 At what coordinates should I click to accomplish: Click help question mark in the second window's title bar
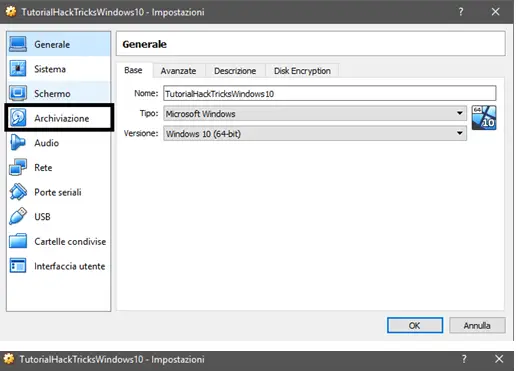pyautogui.click(x=464, y=359)
